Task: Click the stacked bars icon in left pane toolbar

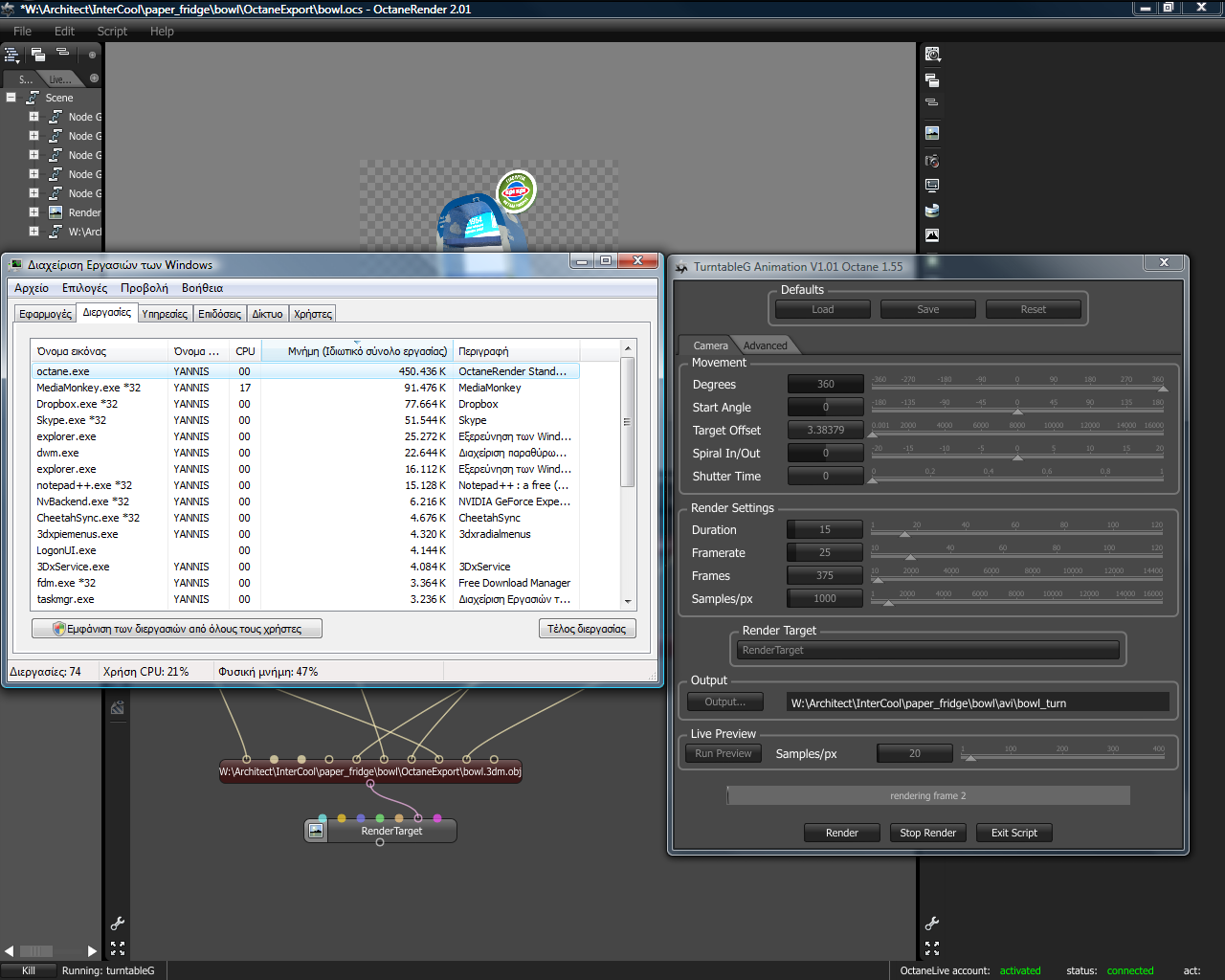Action: 63,53
